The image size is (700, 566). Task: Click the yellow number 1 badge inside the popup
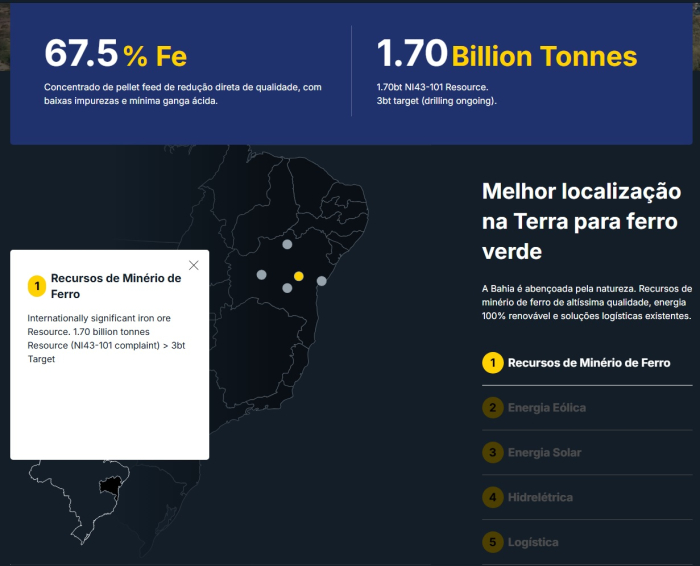coord(37,287)
